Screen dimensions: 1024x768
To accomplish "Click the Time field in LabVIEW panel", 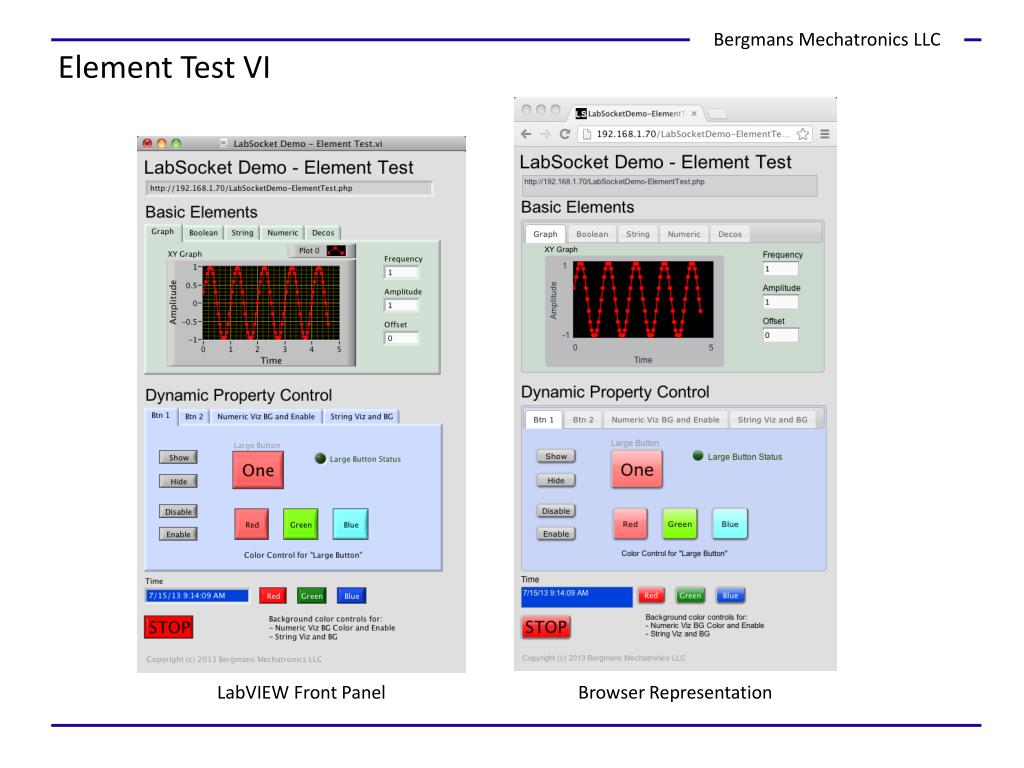I will click(197, 596).
